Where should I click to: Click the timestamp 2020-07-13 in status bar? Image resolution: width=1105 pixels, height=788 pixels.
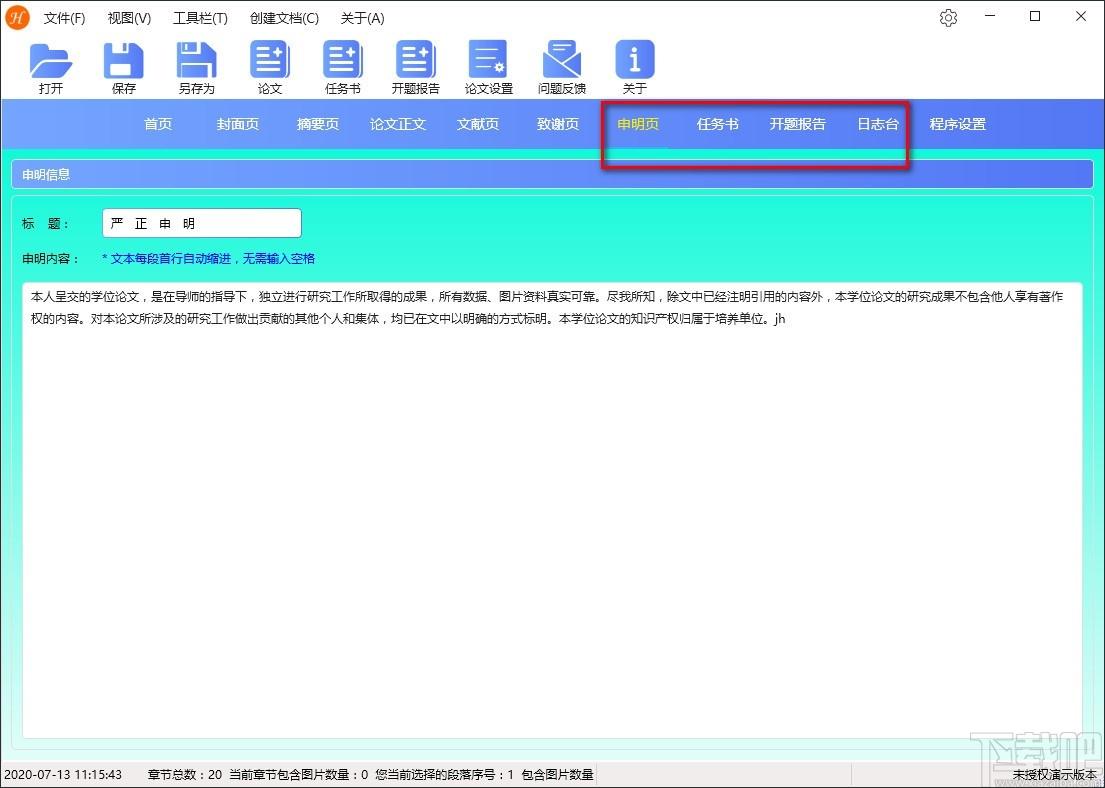coord(63,775)
